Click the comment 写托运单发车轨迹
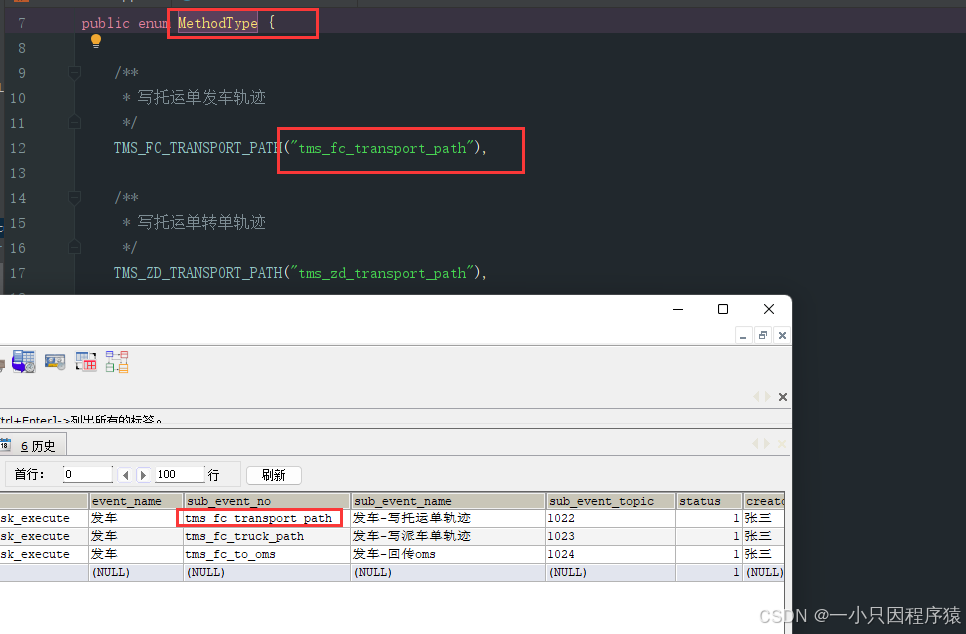 pos(201,97)
